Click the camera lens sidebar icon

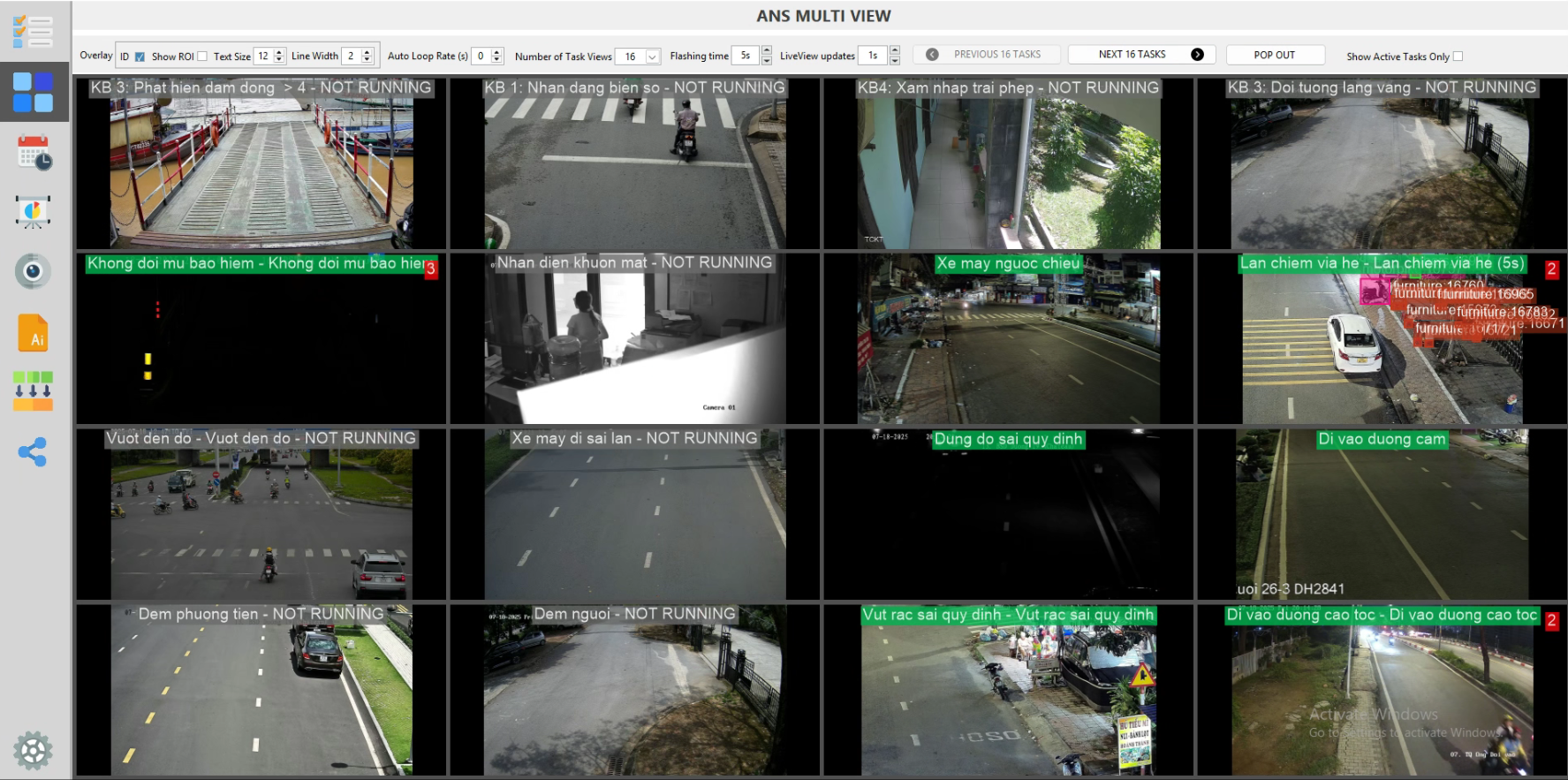point(33,271)
